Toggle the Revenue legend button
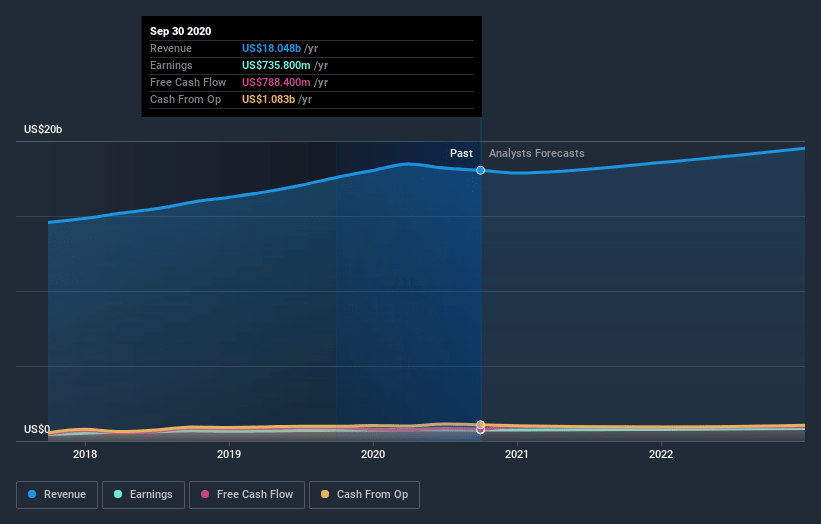The image size is (821, 524). pos(57,495)
